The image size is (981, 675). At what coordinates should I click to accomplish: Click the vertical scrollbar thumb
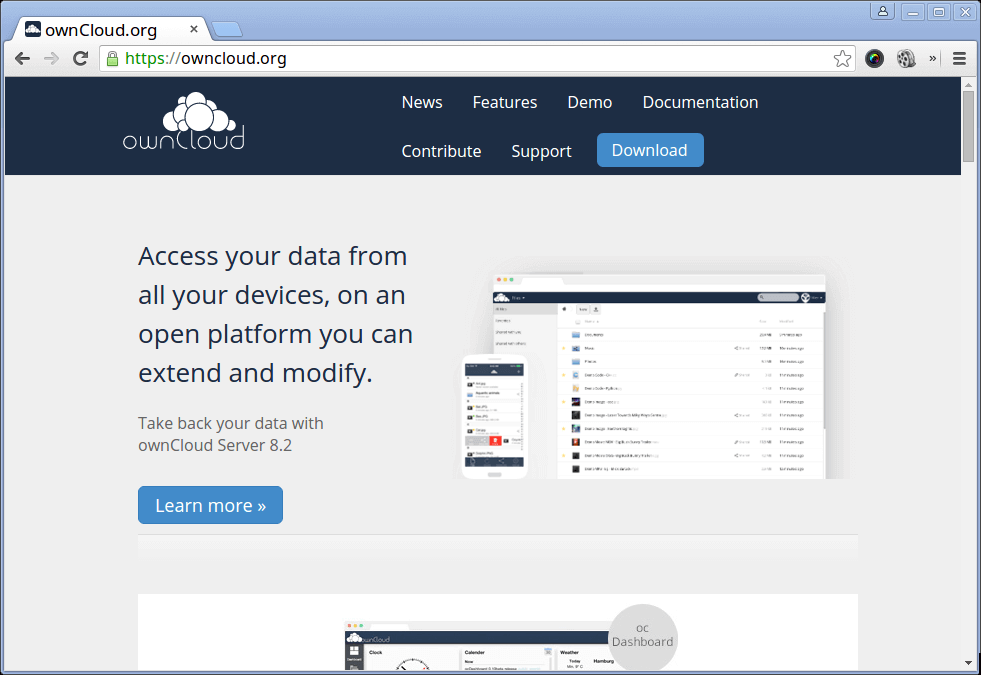point(968,126)
